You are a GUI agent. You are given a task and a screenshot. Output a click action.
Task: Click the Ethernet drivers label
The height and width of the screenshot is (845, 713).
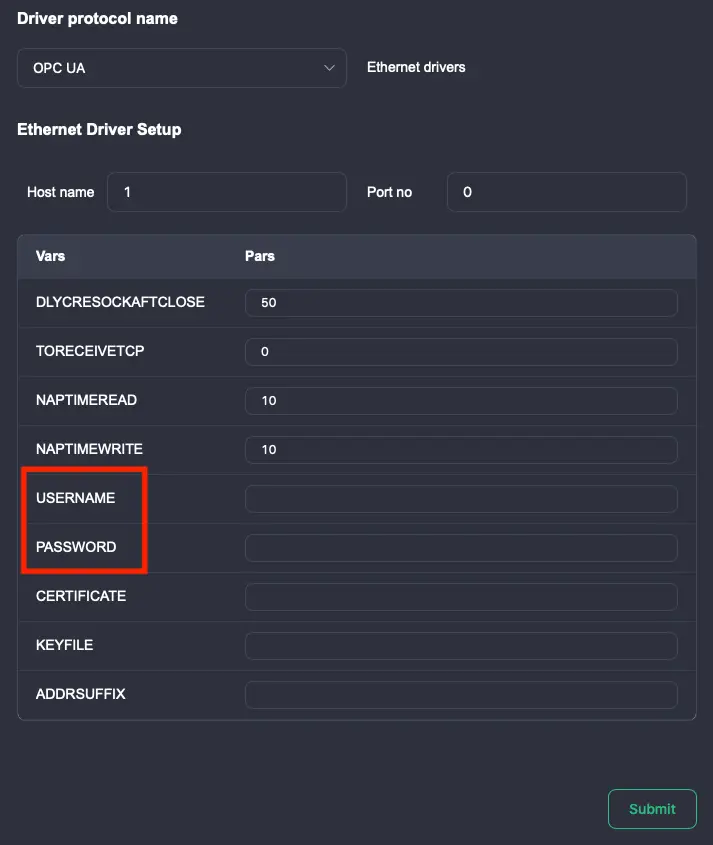pos(416,68)
